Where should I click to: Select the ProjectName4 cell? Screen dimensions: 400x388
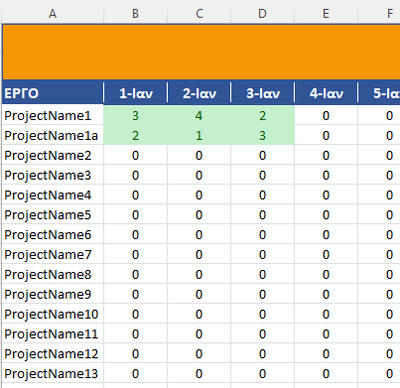coord(53,195)
